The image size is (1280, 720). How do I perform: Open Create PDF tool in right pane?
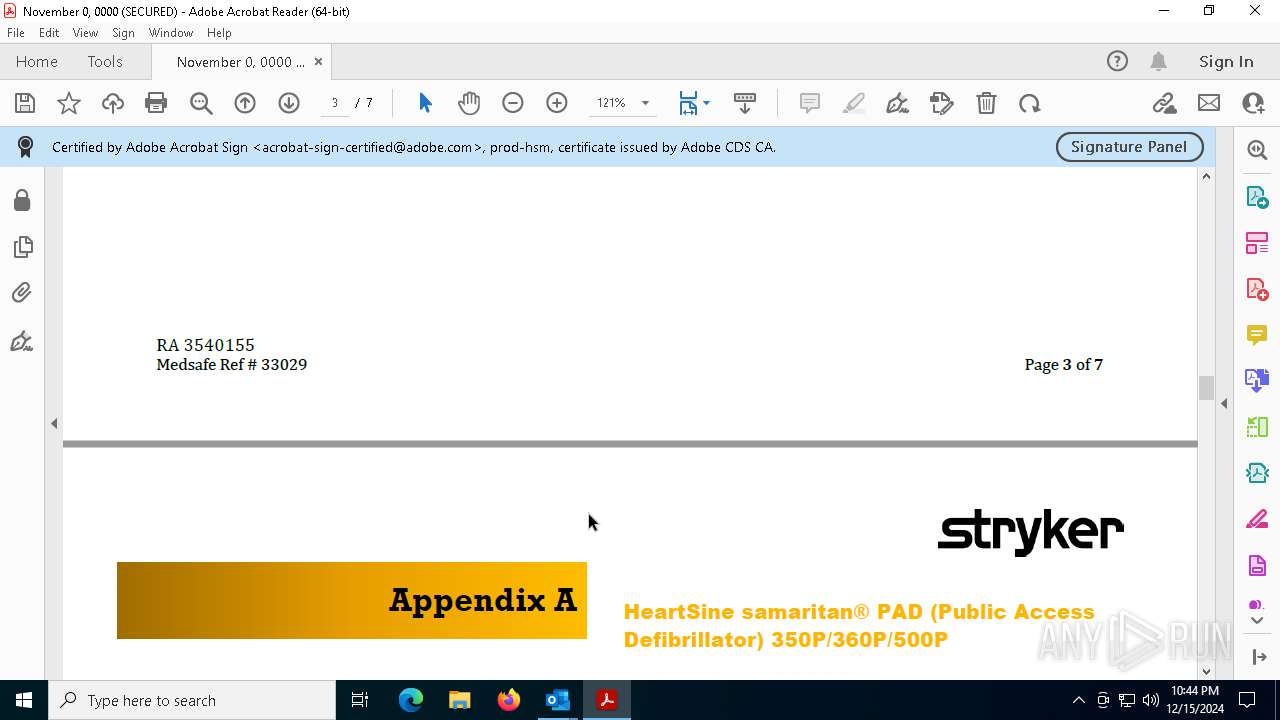[1257, 289]
